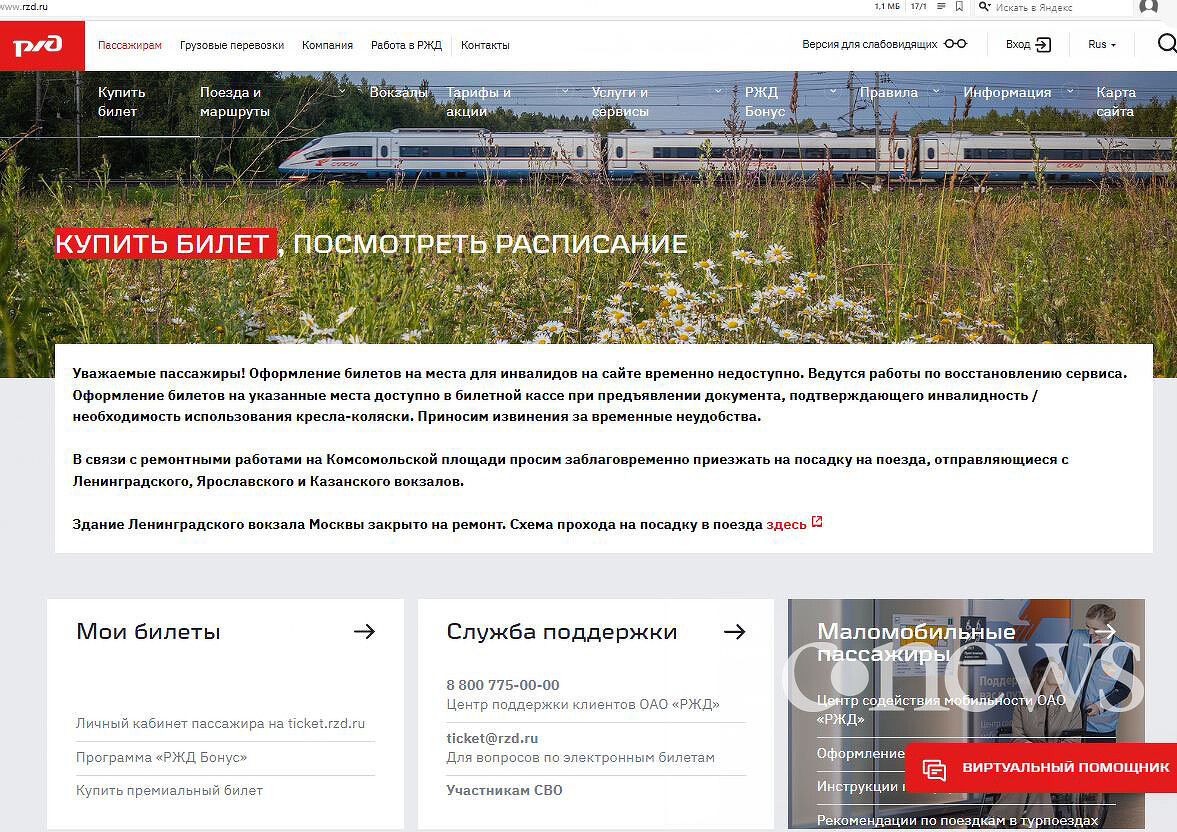Click the Купить премиальный билет link
This screenshot has height=832, width=1177.
[x=170, y=790]
